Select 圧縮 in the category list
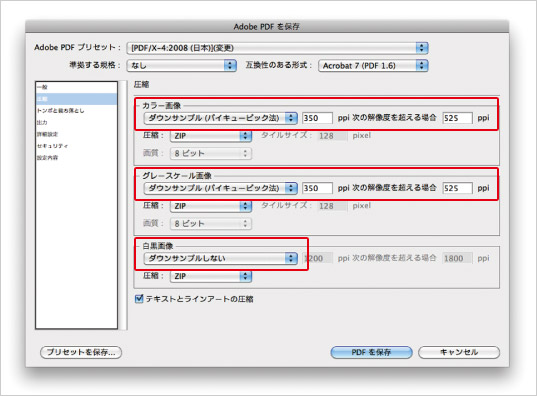 pos(76,99)
